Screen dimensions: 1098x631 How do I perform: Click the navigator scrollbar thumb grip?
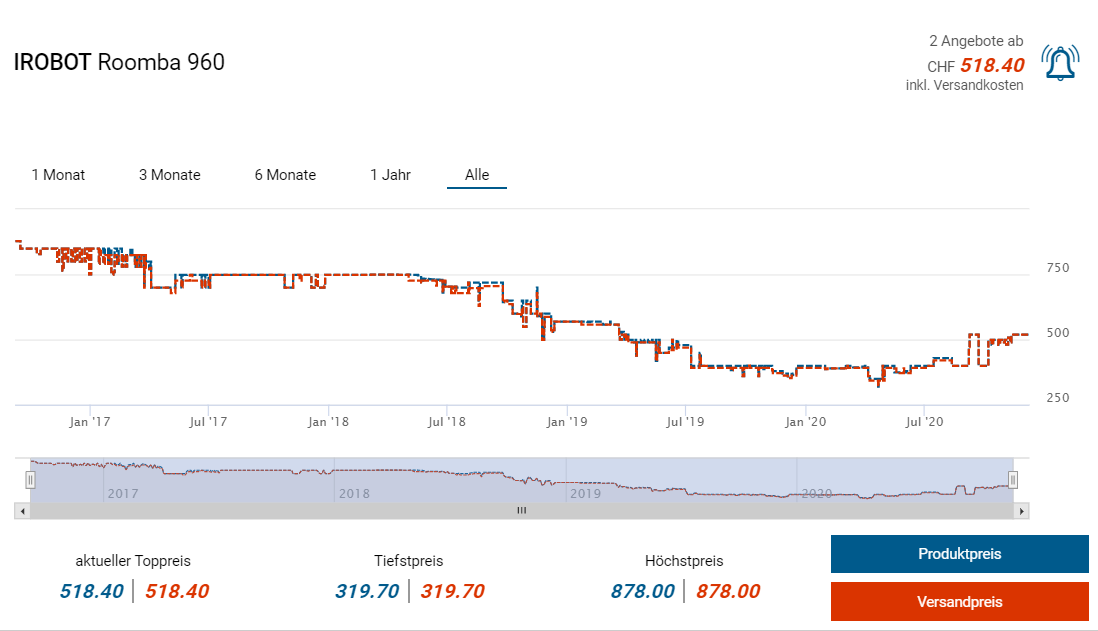point(520,511)
